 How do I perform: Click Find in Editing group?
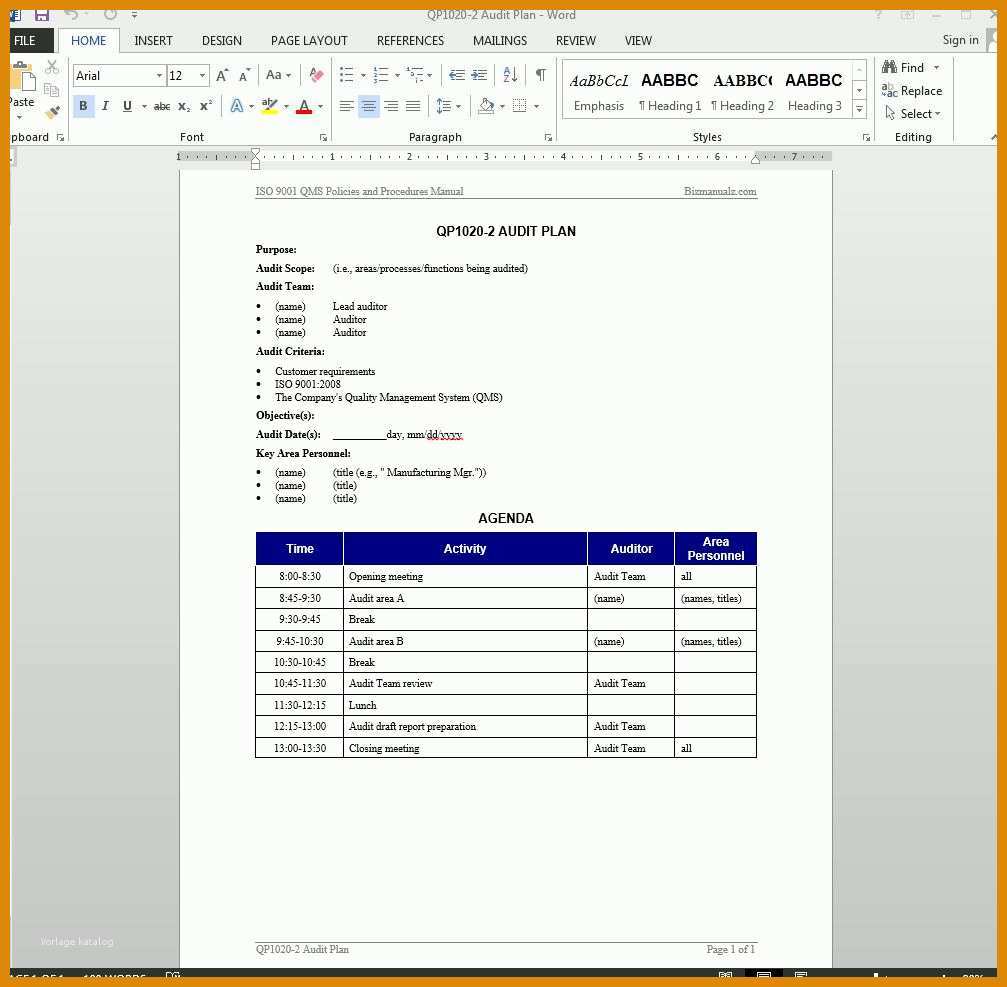911,67
